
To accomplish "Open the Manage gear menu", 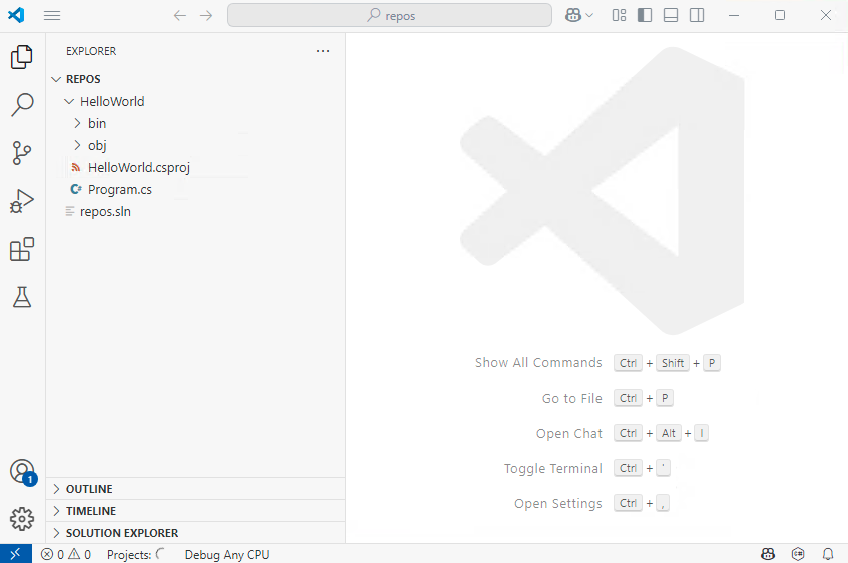I will pyautogui.click(x=22, y=519).
